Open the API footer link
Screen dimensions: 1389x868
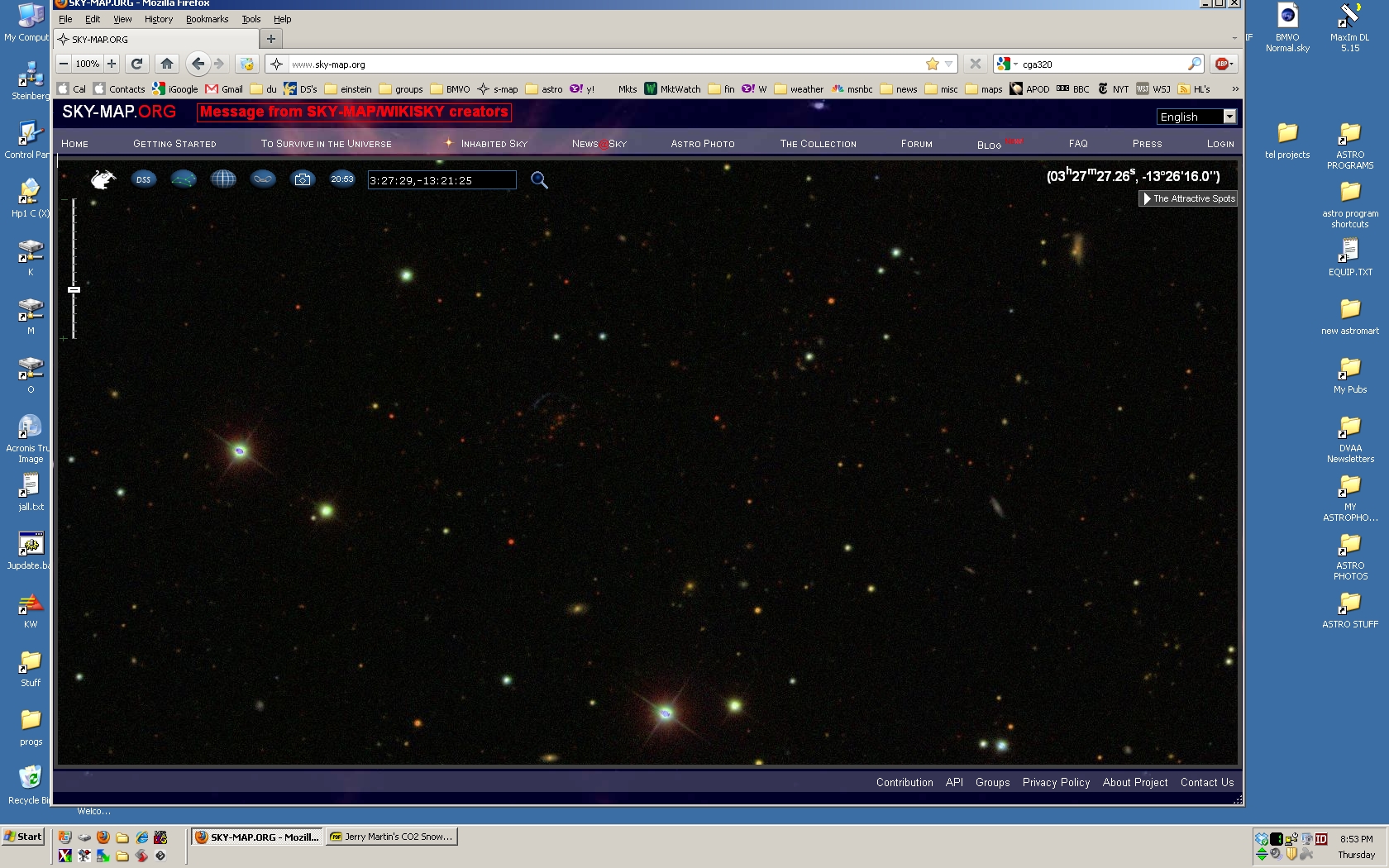[954, 782]
